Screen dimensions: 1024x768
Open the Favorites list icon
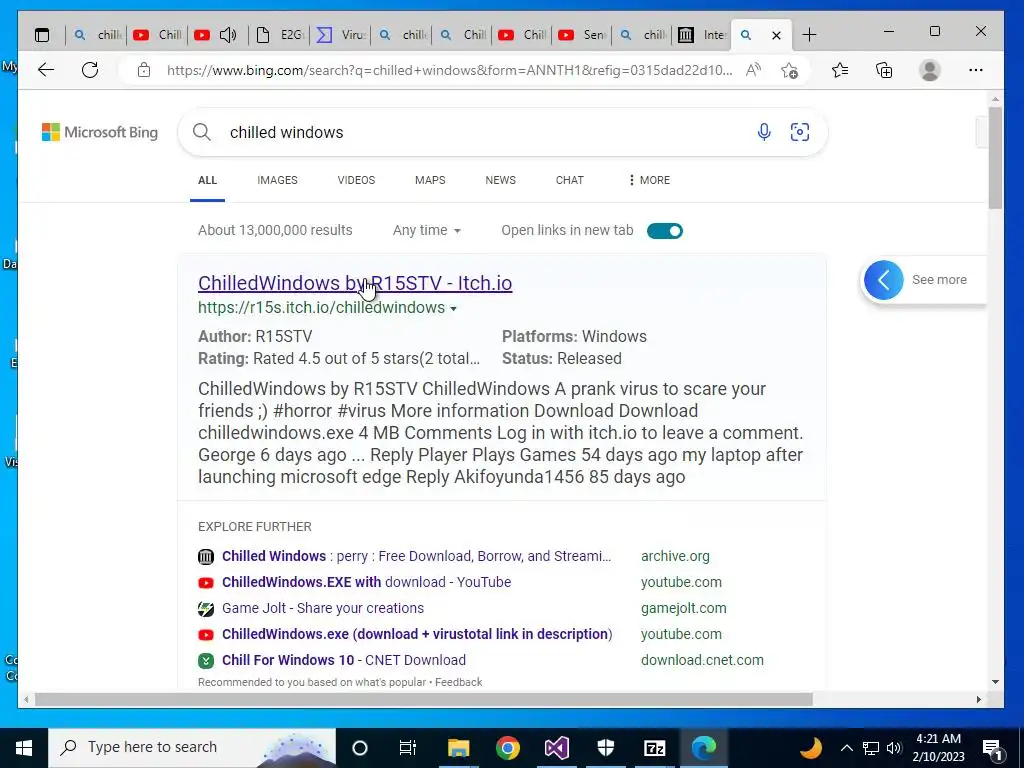[x=840, y=70]
